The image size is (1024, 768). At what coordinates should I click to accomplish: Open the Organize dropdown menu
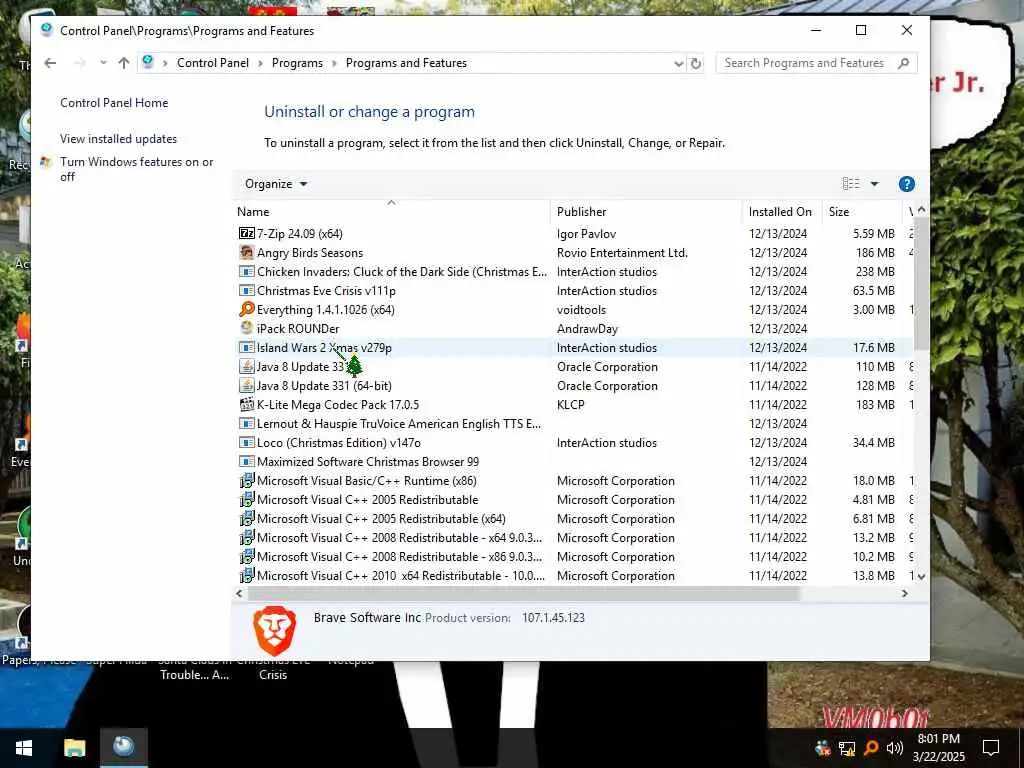pos(276,184)
